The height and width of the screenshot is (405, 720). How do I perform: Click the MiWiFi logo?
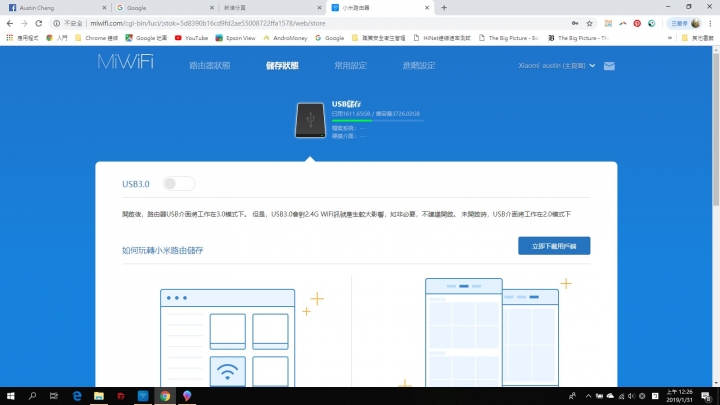click(x=125, y=62)
